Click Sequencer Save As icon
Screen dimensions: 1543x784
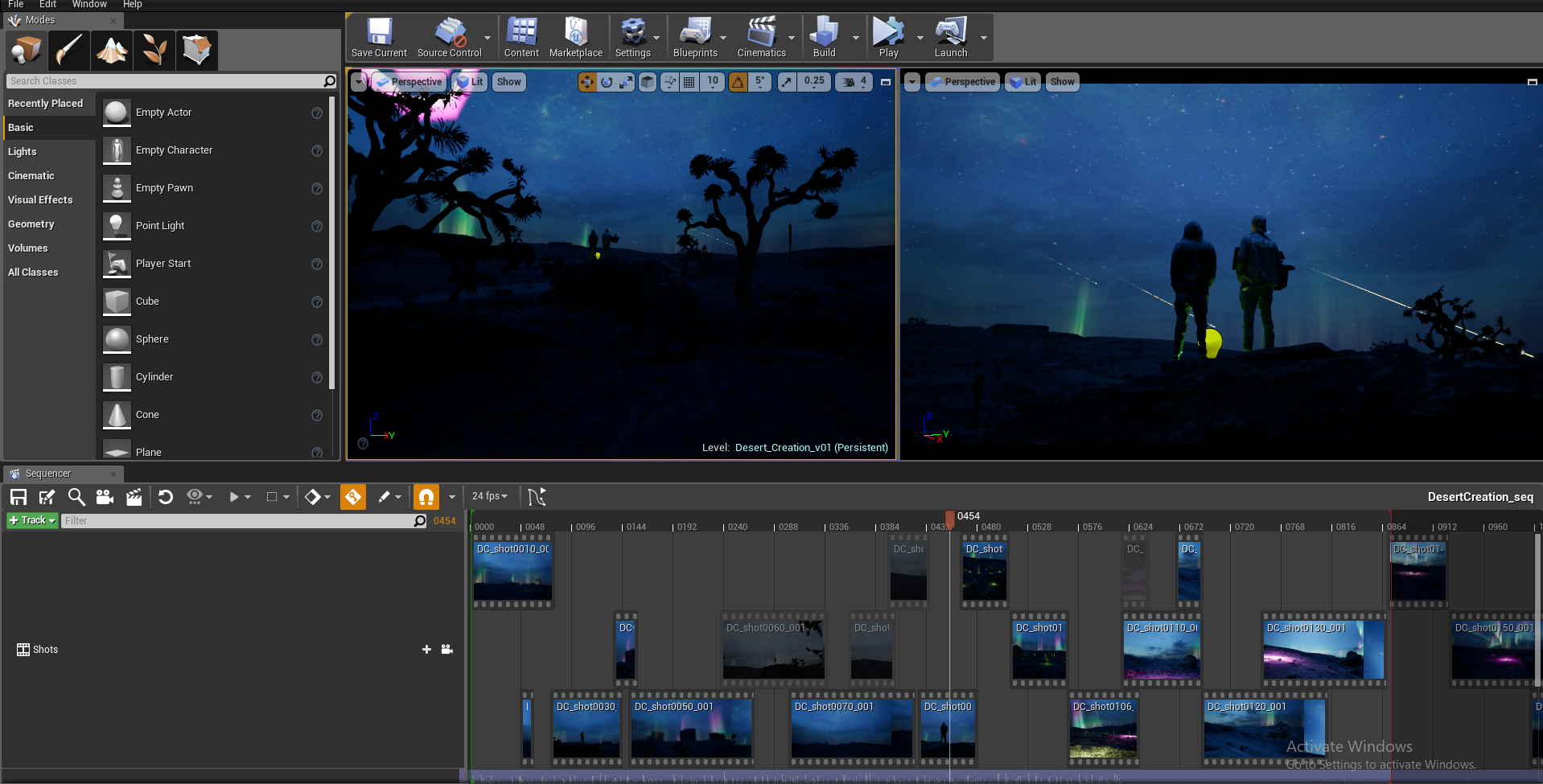(47, 497)
